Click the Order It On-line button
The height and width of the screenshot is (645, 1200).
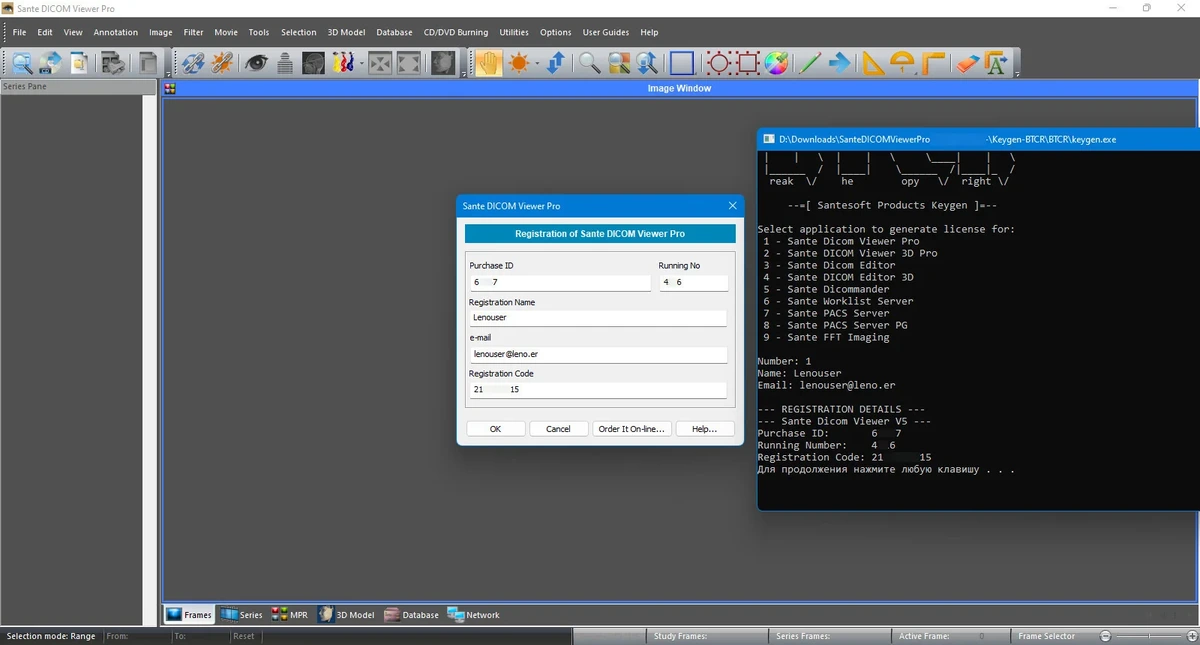631,428
